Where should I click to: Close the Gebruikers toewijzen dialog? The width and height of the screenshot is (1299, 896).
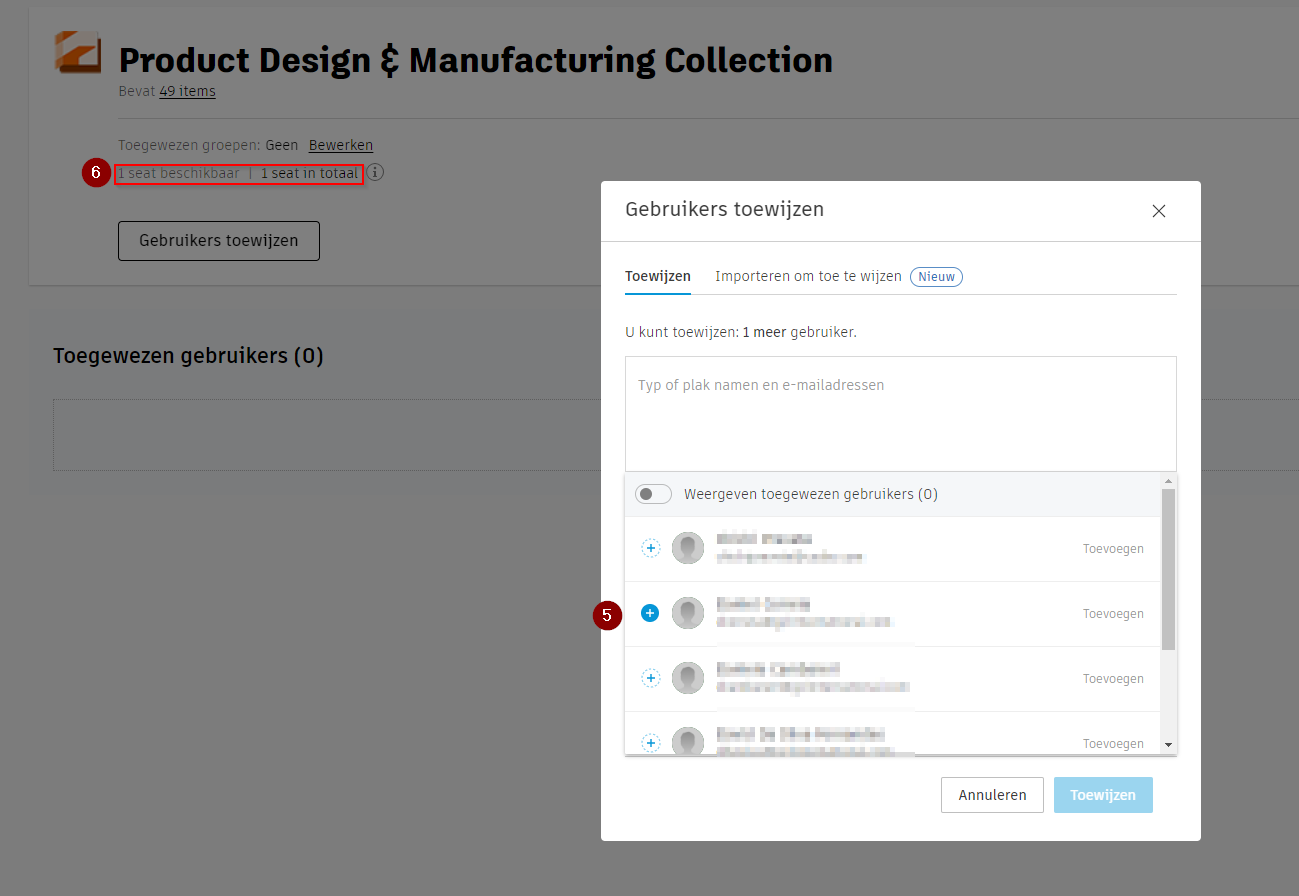click(1159, 211)
